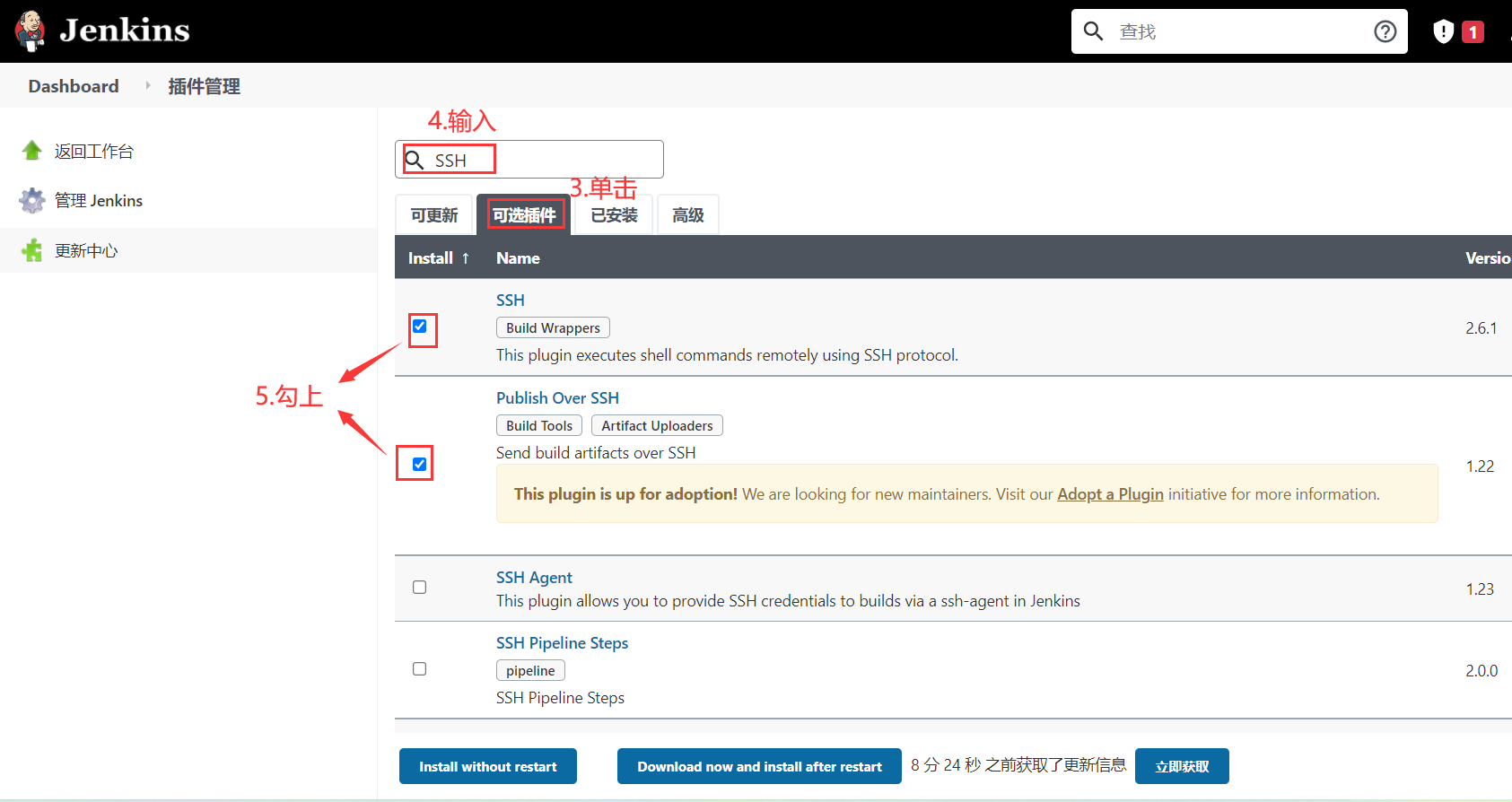Expand the breadcrumb arrow after Dashboard
Screen dimensions: 1512x802
[x=148, y=85]
